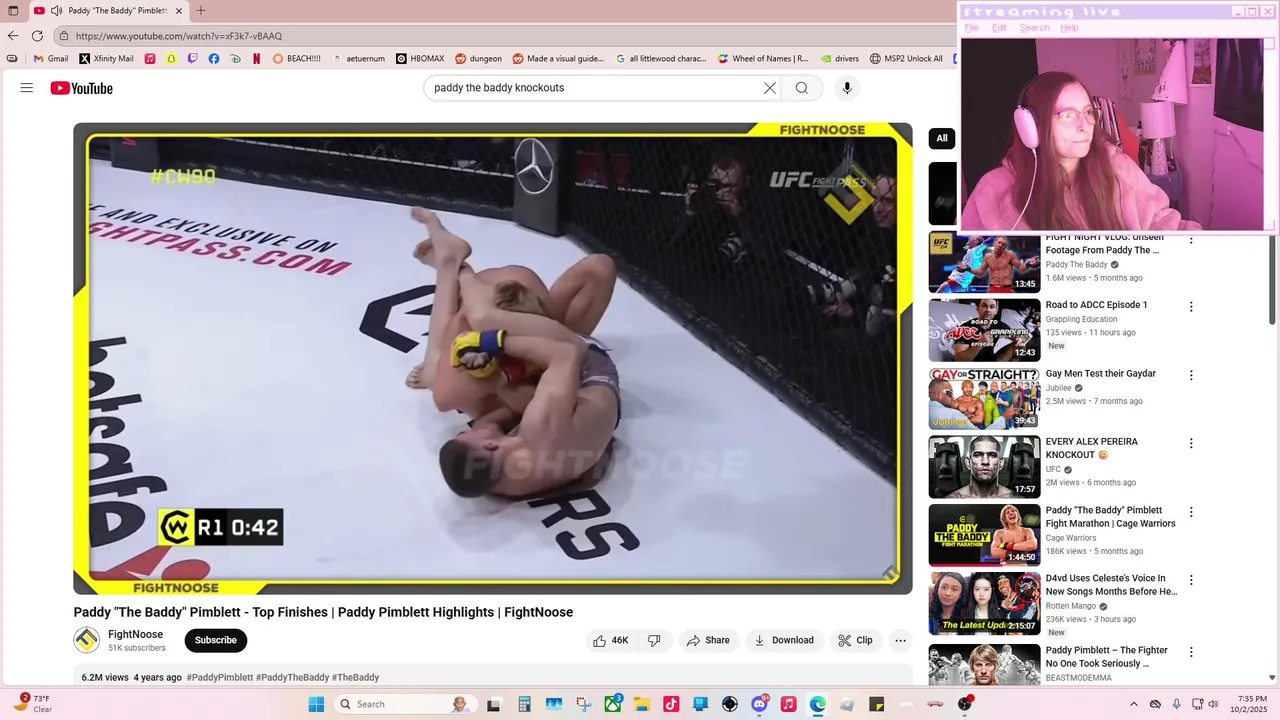This screenshot has width=1280, height=720.
Task: Open Help menu in streaming live window
Action: 1069,28
